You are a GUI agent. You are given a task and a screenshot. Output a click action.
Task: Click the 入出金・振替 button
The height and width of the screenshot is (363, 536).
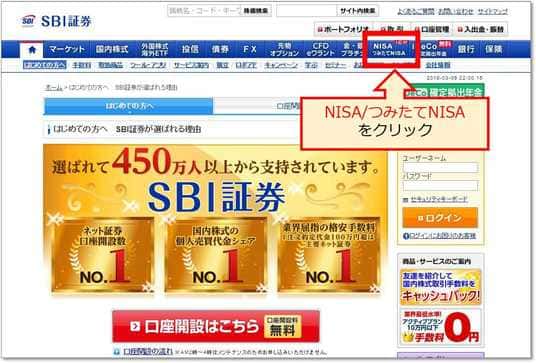[x=481, y=29]
